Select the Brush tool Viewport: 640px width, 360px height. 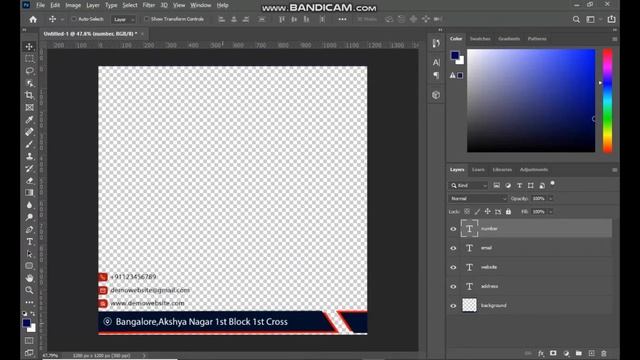pos(29,144)
